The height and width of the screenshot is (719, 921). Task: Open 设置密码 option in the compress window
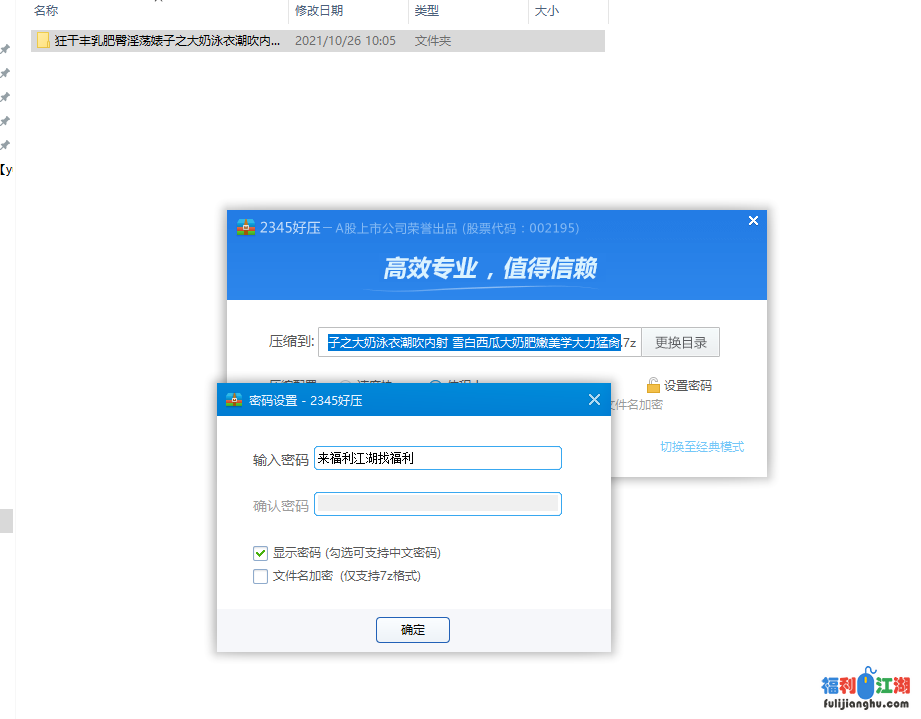688,386
